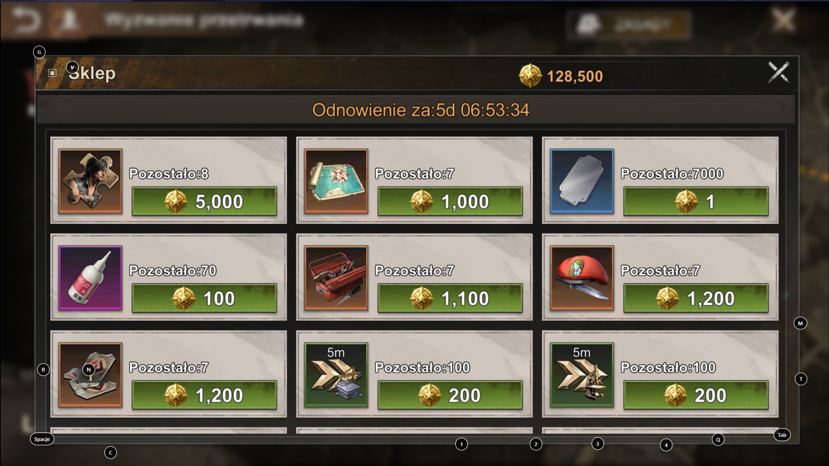
Task: Select the metal plate item icon
Action: [x=582, y=181]
